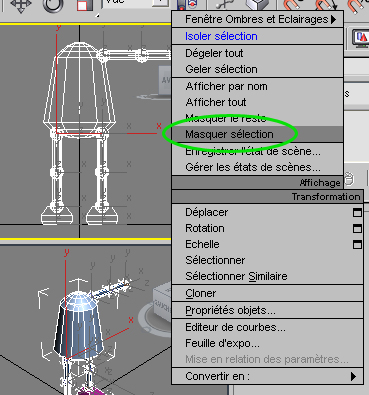This screenshot has height=395, width=369.
Task: Click the monitor icon in right panel
Action: click(x=361, y=37)
